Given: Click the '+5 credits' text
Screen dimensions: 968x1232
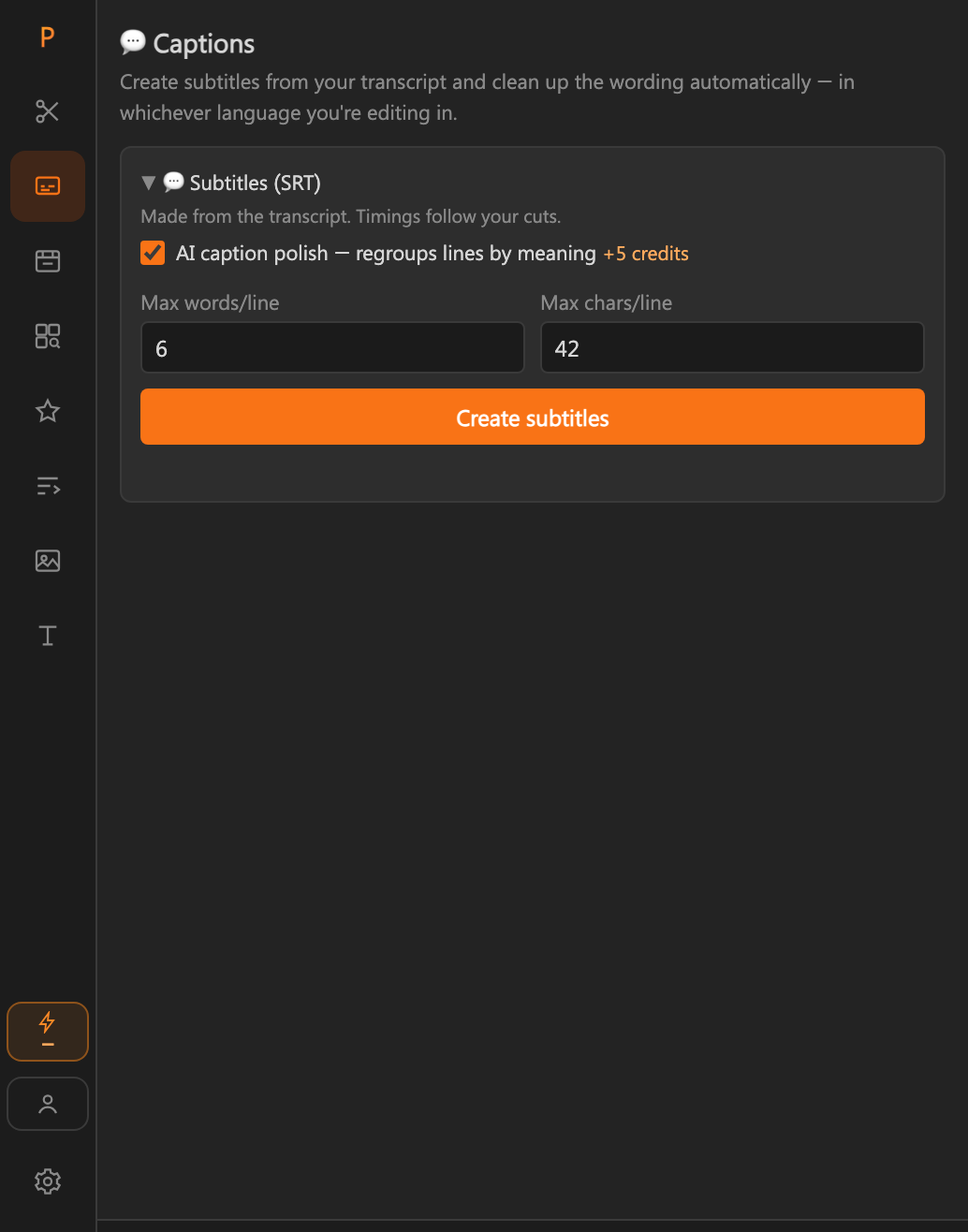Looking at the screenshot, I should [x=646, y=254].
